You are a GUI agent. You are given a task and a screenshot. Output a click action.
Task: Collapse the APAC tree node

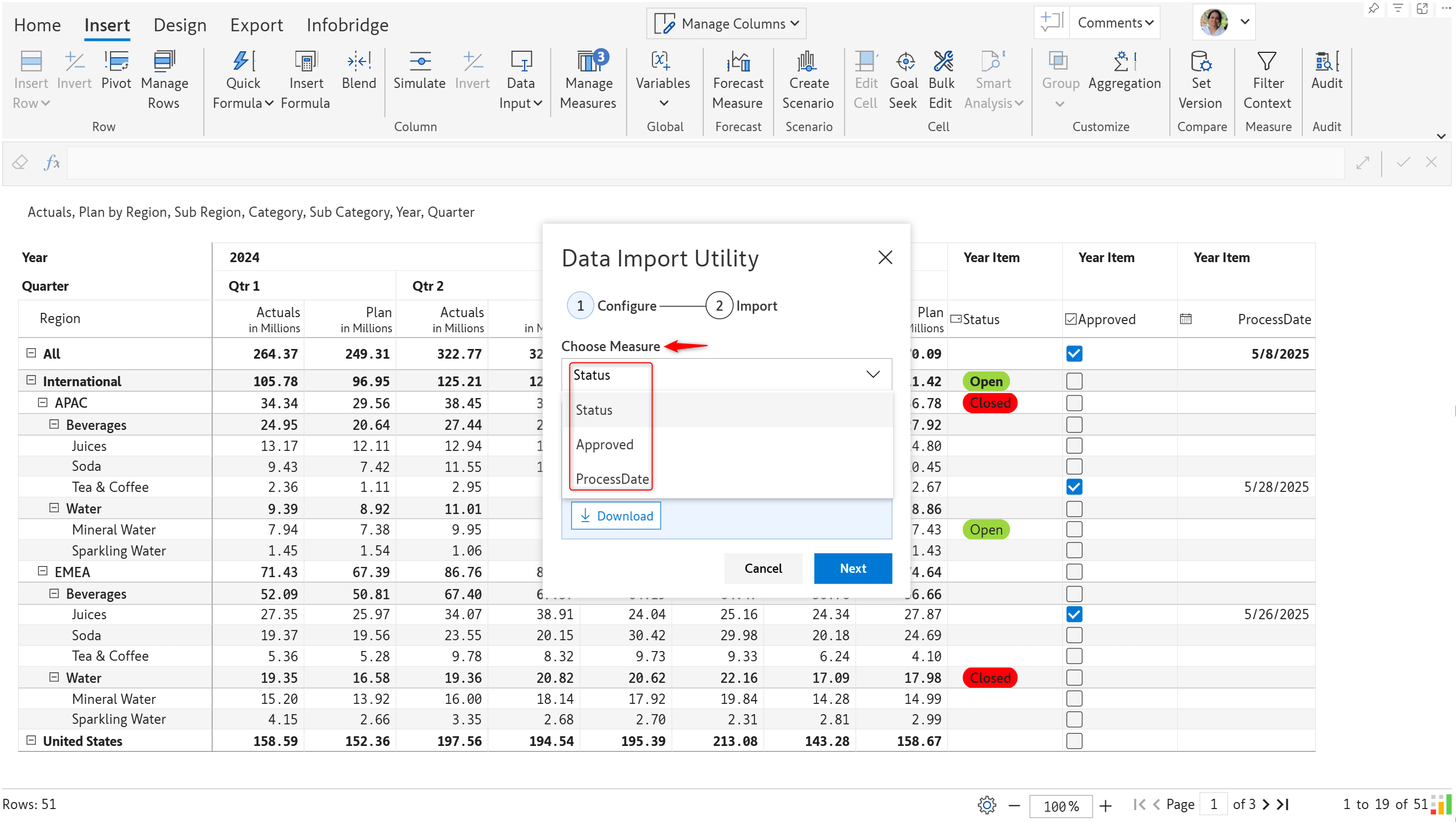[43, 403]
